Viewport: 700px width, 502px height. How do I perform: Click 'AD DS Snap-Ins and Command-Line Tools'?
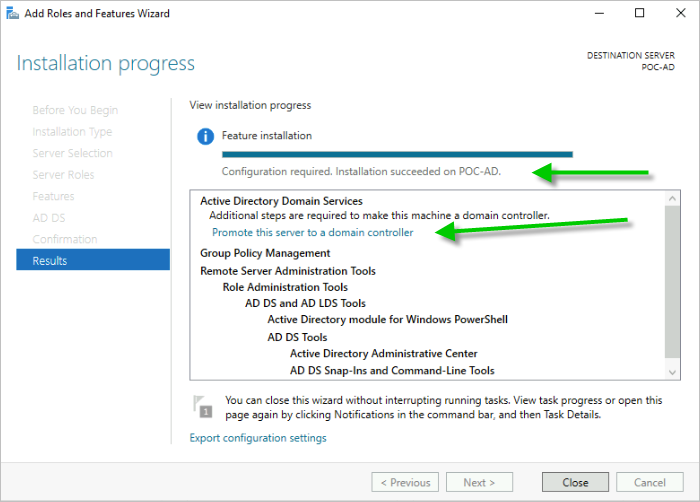coord(392,371)
